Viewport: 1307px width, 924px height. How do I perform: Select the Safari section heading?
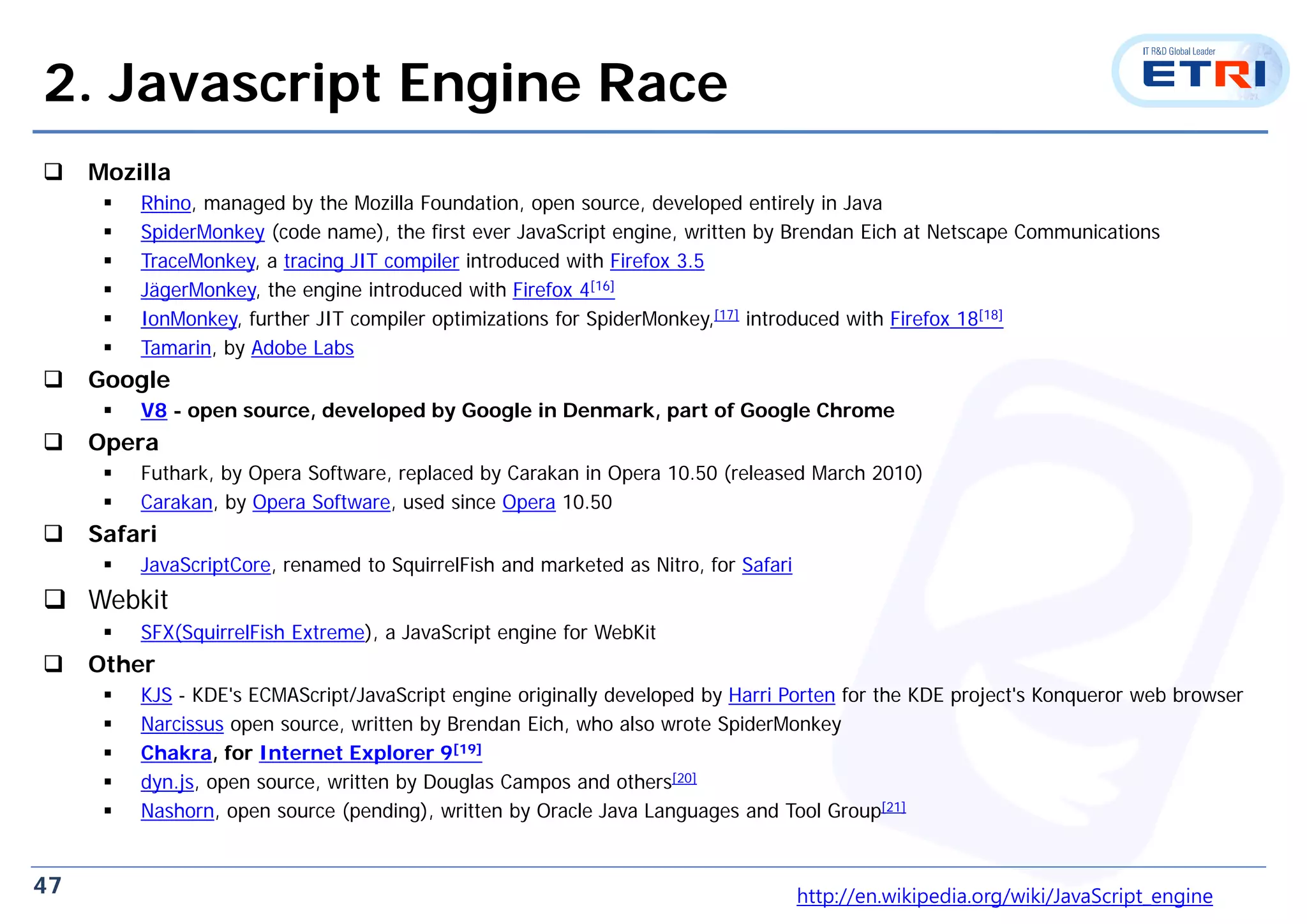point(123,534)
